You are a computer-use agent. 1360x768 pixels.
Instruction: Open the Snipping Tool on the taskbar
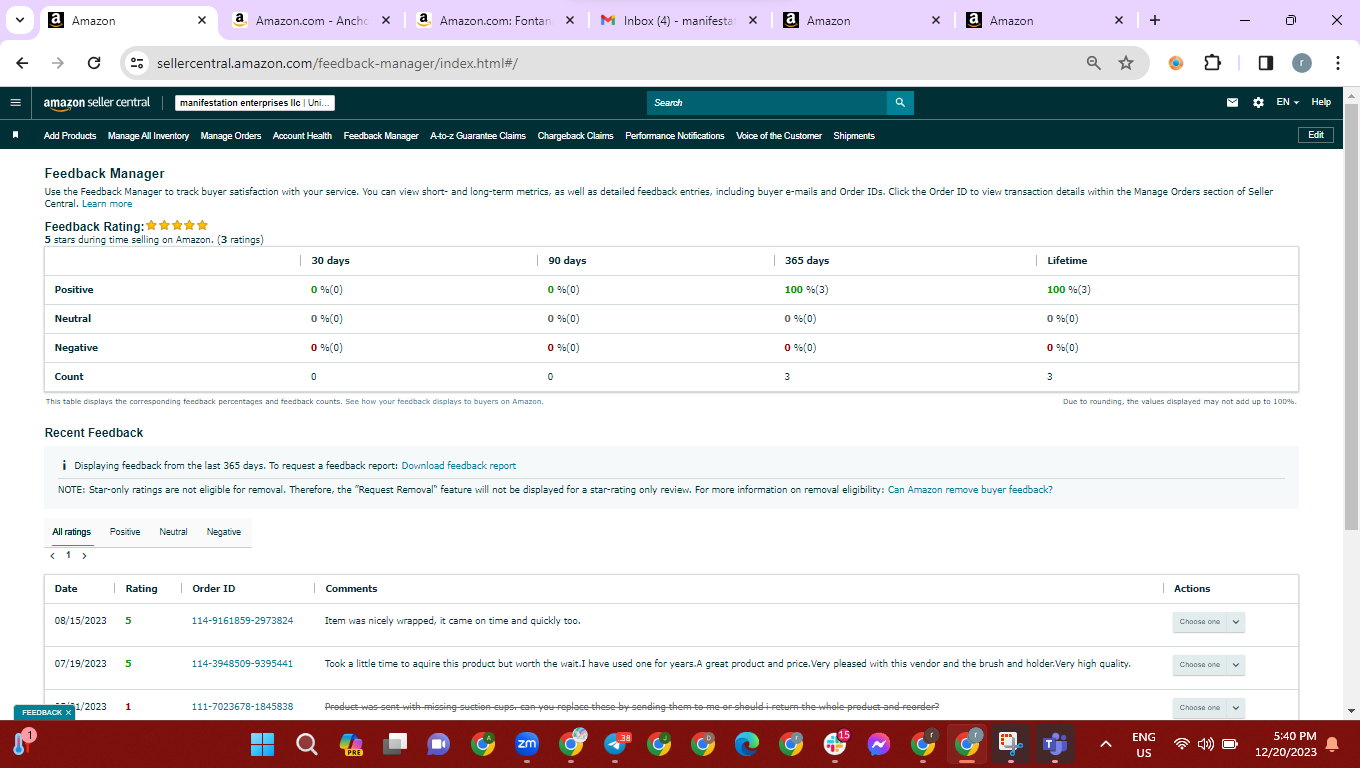tap(1011, 744)
